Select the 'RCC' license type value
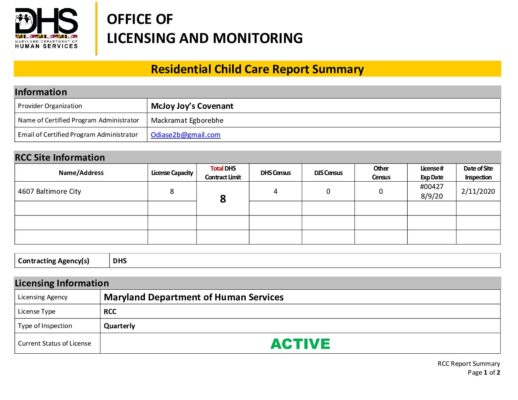 tap(110, 312)
